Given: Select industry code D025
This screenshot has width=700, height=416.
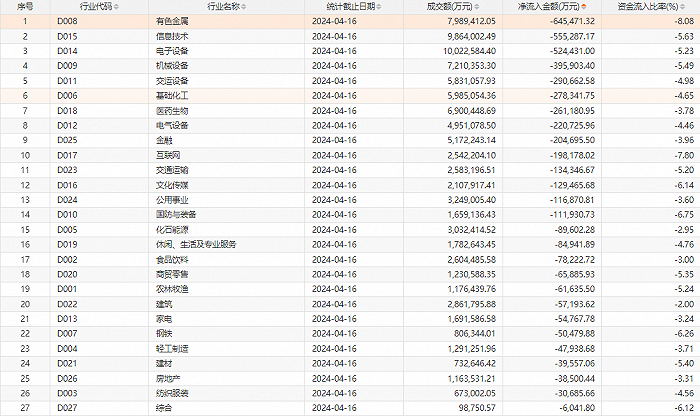Looking at the screenshot, I should coord(67,140).
